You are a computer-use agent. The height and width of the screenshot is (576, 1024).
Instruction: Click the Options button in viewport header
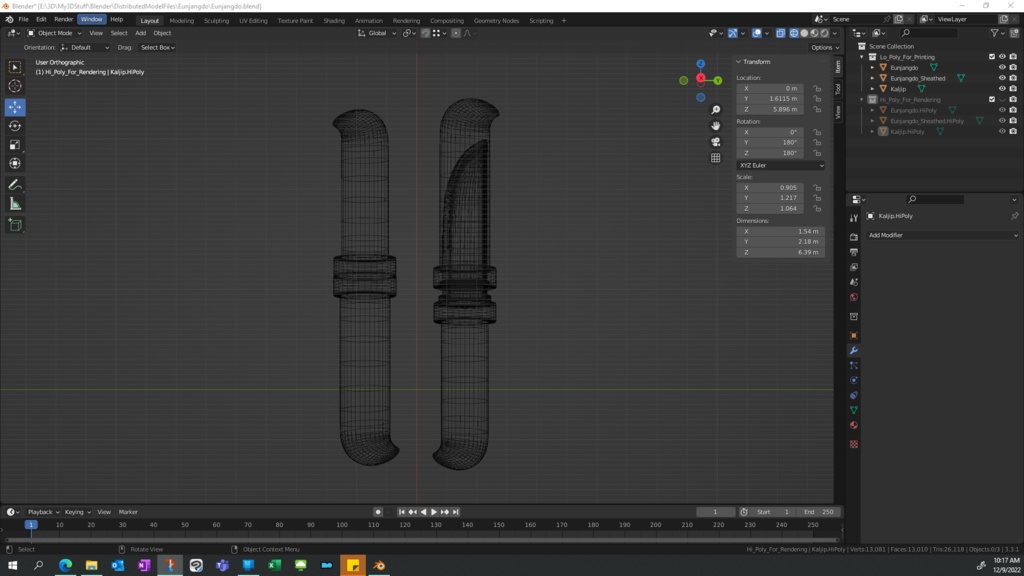[x=823, y=47]
